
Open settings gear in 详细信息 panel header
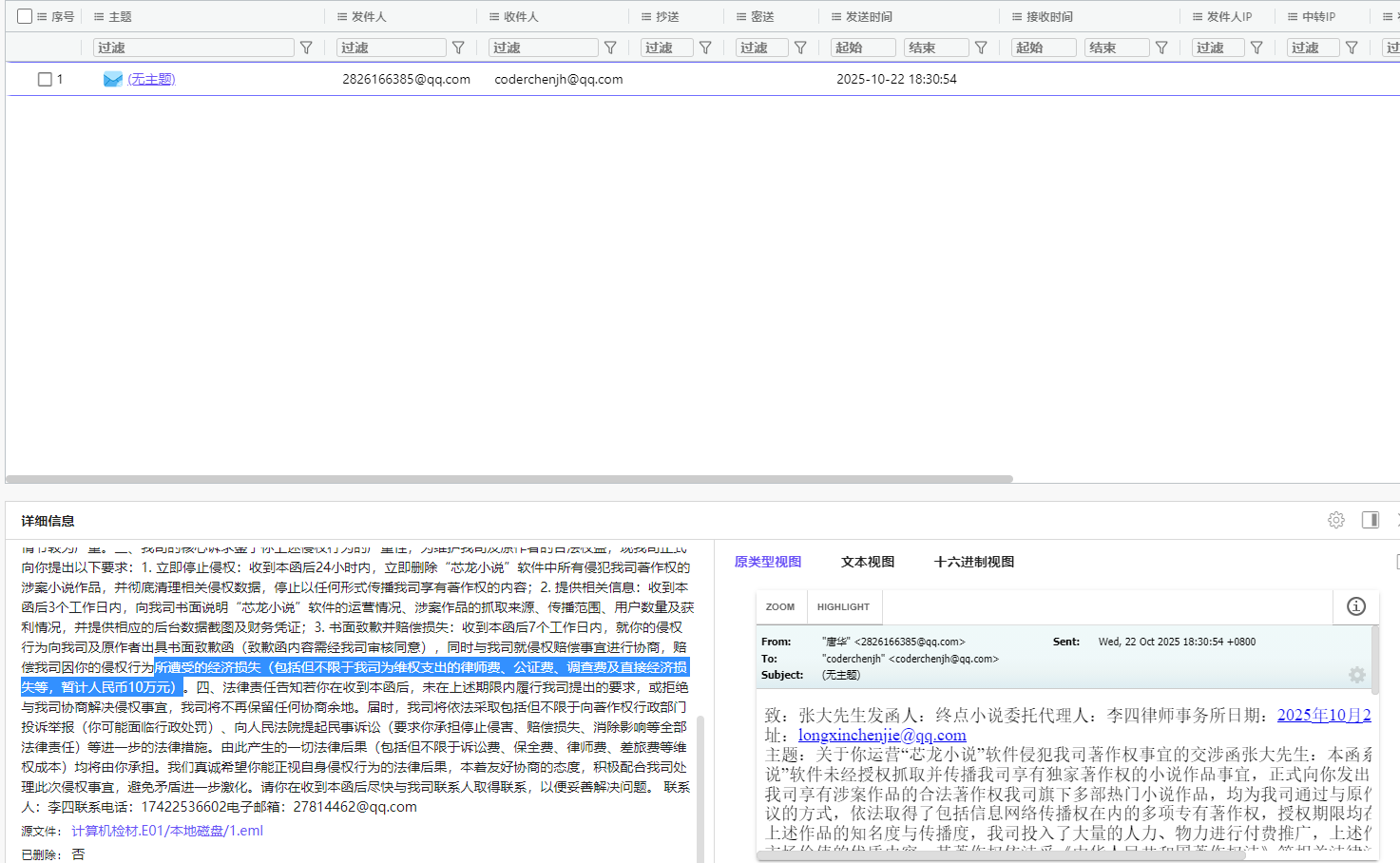1336,520
